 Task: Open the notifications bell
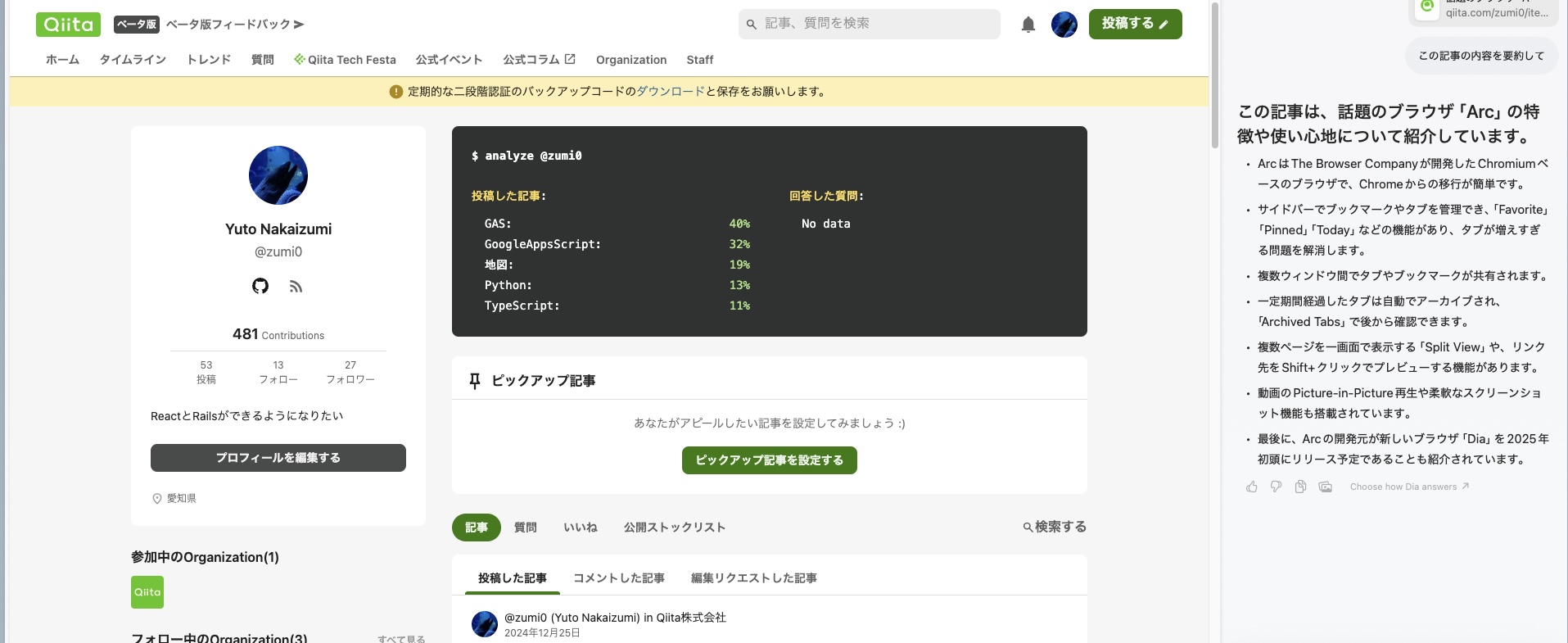pos(1028,25)
